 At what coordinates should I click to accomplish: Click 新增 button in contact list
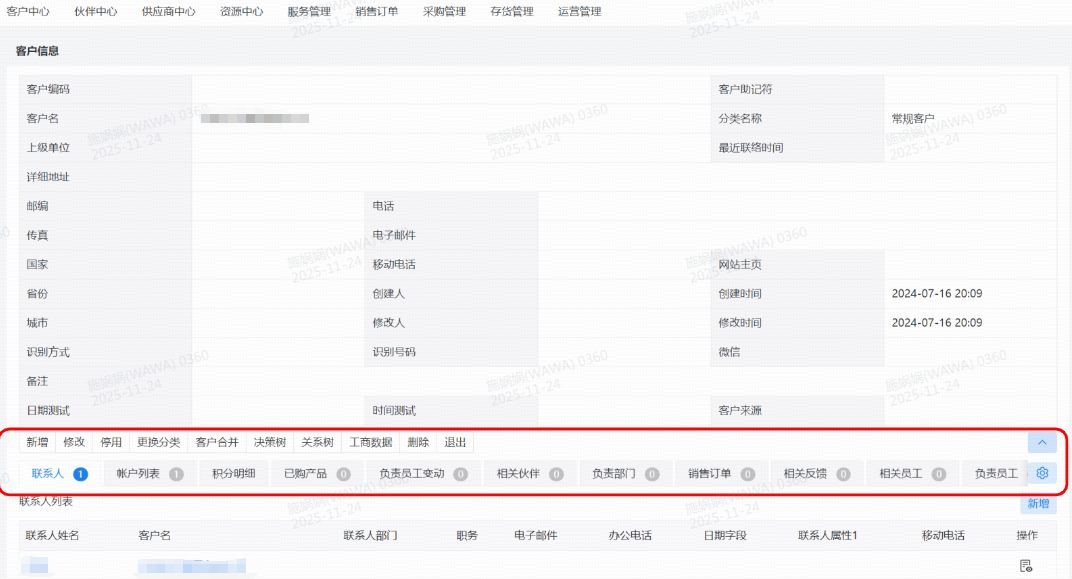pos(1038,504)
